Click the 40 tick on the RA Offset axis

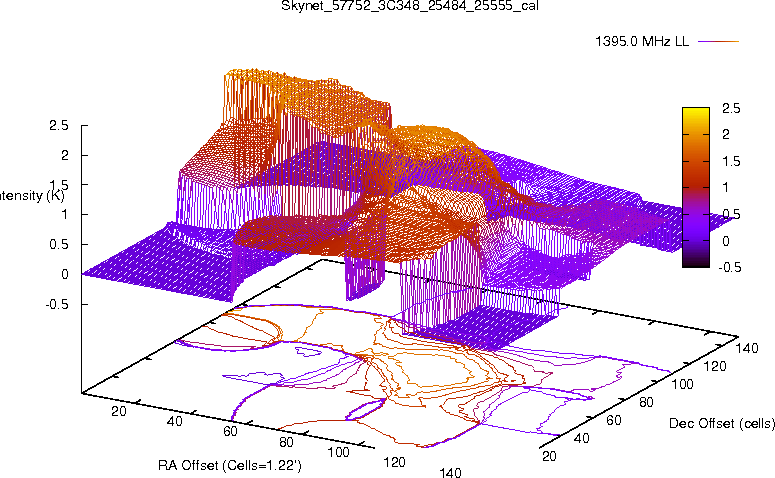174,422
